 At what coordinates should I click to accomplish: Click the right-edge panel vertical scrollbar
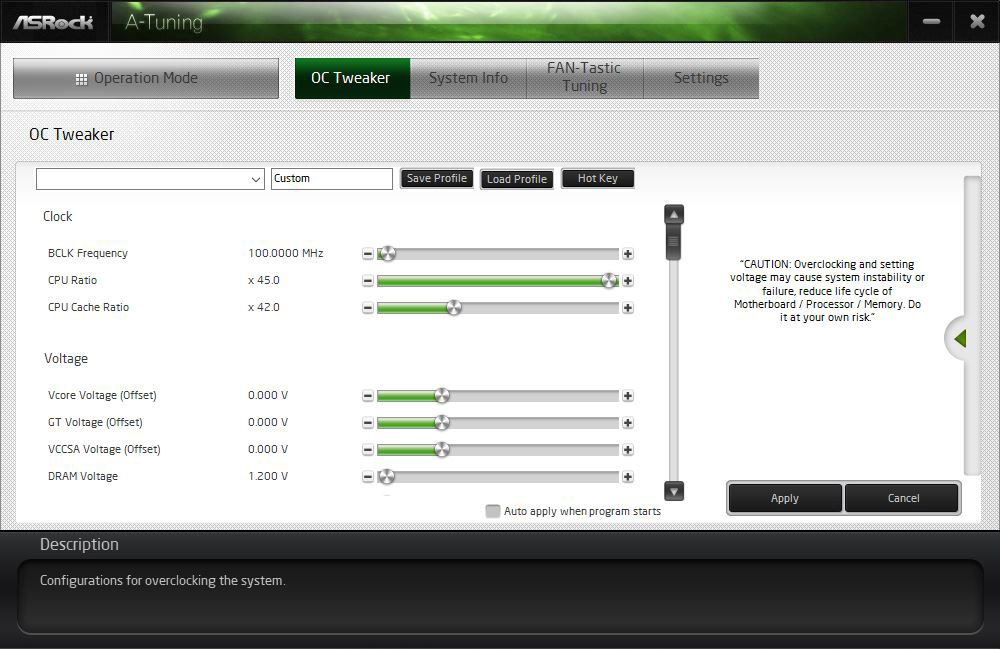click(x=972, y=325)
